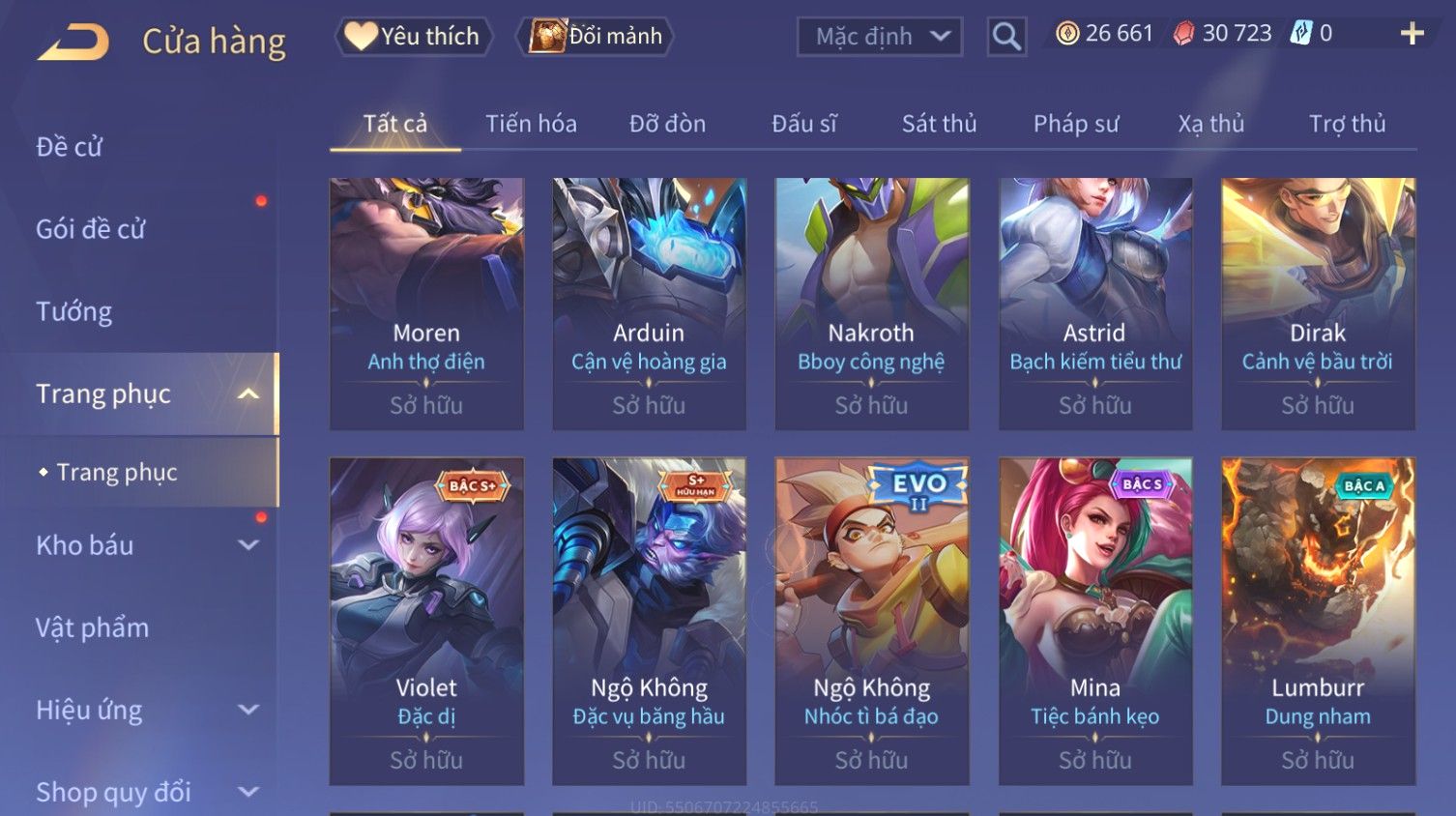The height and width of the screenshot is (816, 1456).
Task: Tap the plus icon to add currency
Action: (x=1412, y=34)
